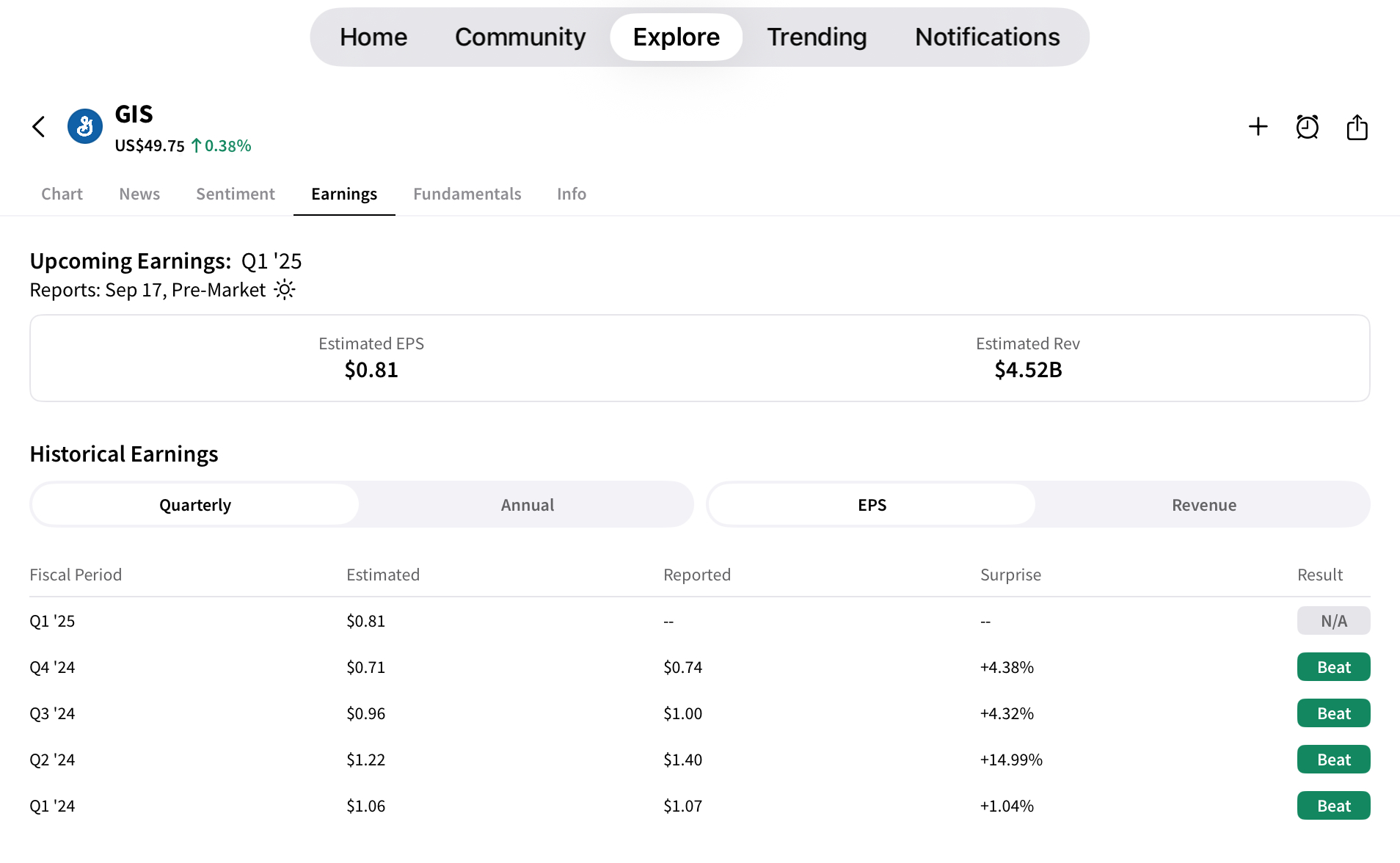
Task: Open the share icon
Action: click(x=1357, y=127)
